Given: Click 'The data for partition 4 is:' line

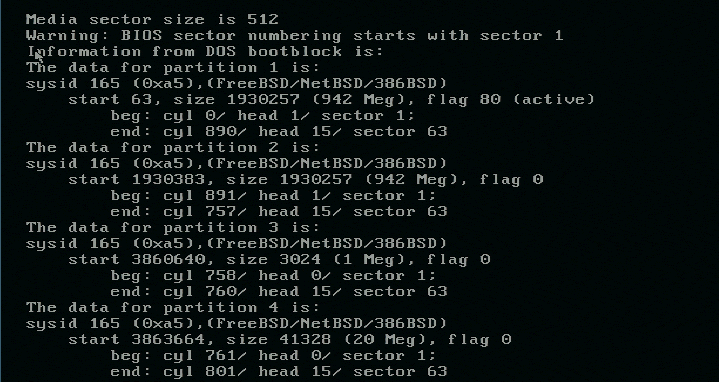Looking at the screenshot, I should coord(173,308).
